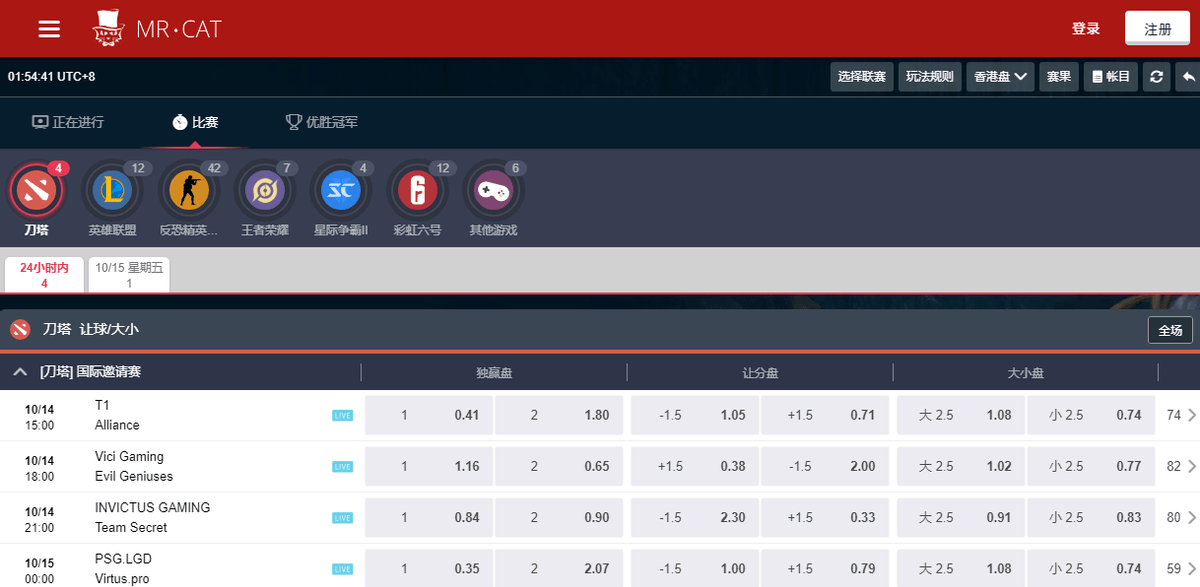Bet on Evil Geniuses moneyline odds 0.65
The width and height of the screenshot is (1200, 587).
559,466
